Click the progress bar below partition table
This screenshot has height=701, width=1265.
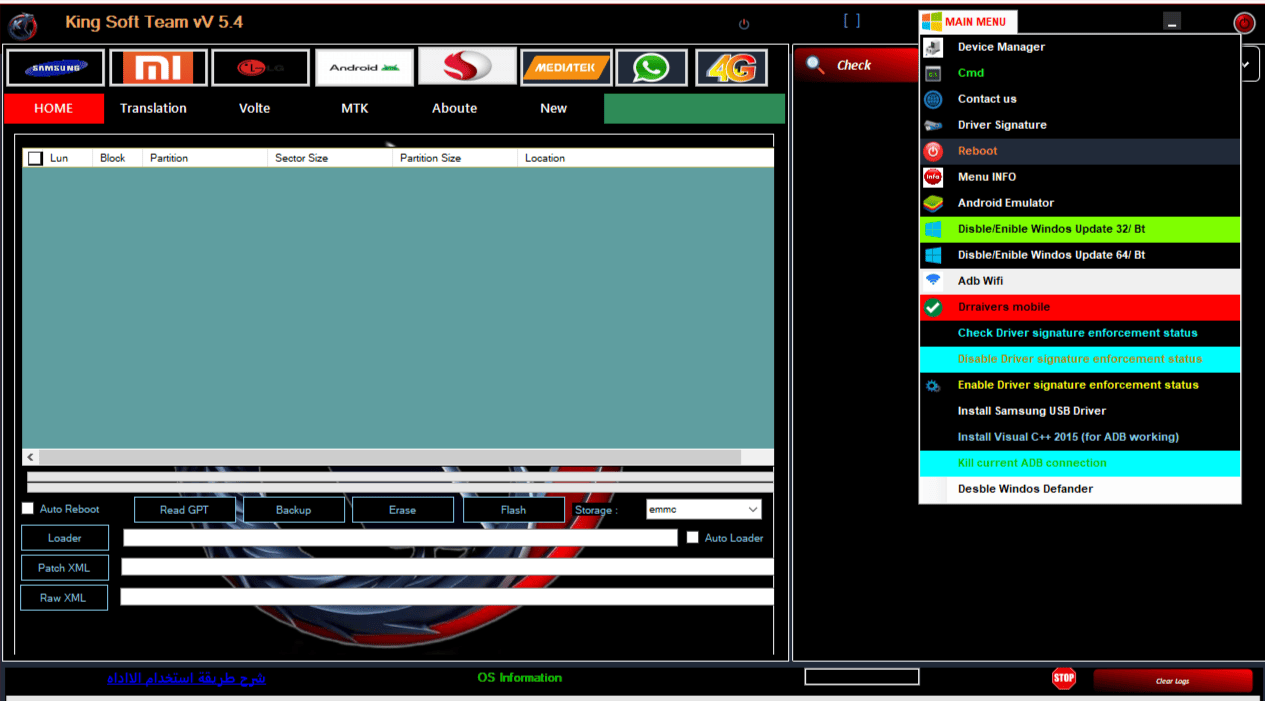[400, 481]
